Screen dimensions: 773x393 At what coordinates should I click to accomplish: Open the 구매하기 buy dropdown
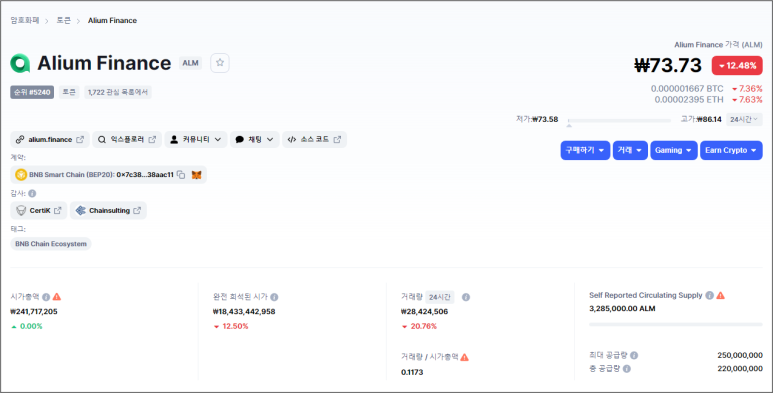[x=585, y=150]
